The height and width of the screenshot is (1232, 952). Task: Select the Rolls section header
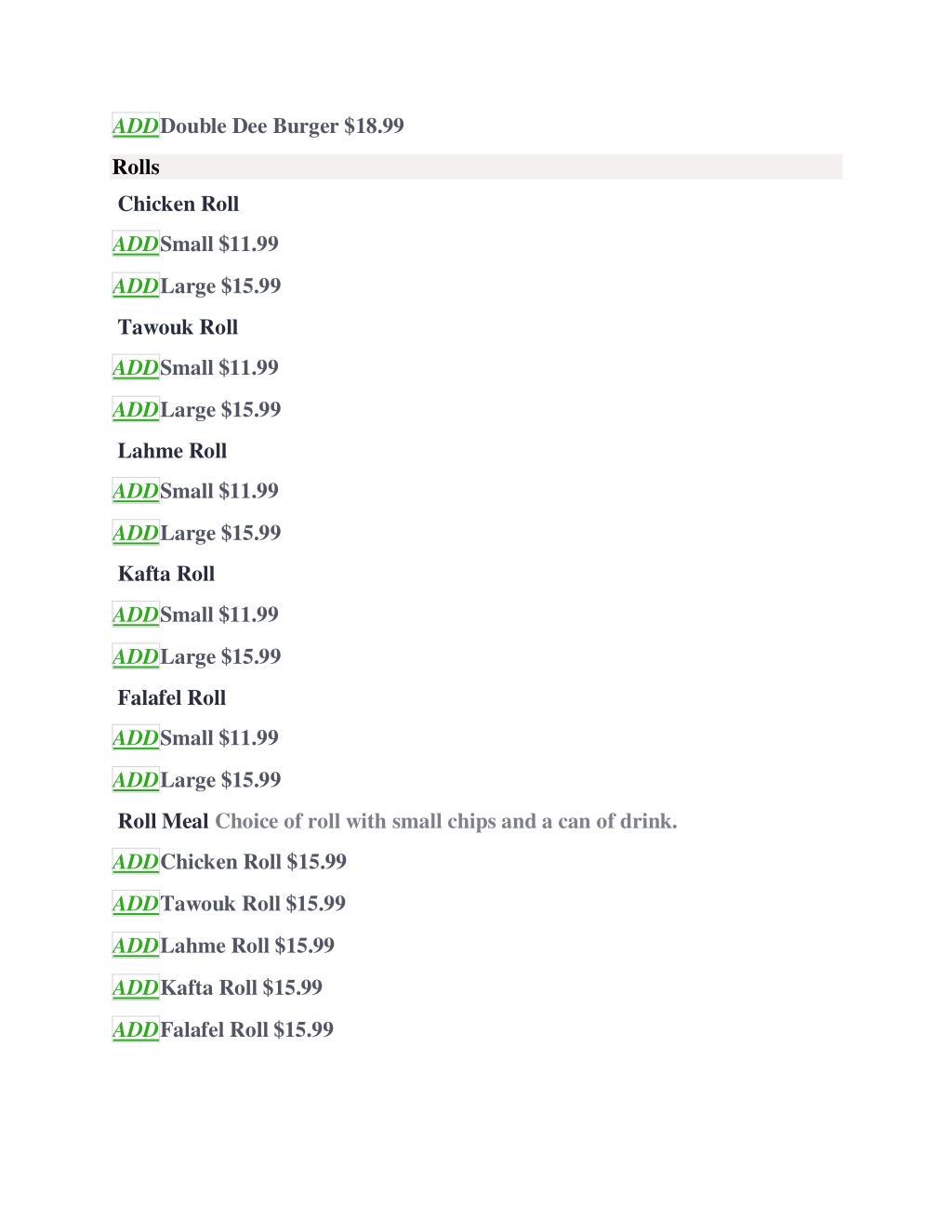click(x=476, y=166)
